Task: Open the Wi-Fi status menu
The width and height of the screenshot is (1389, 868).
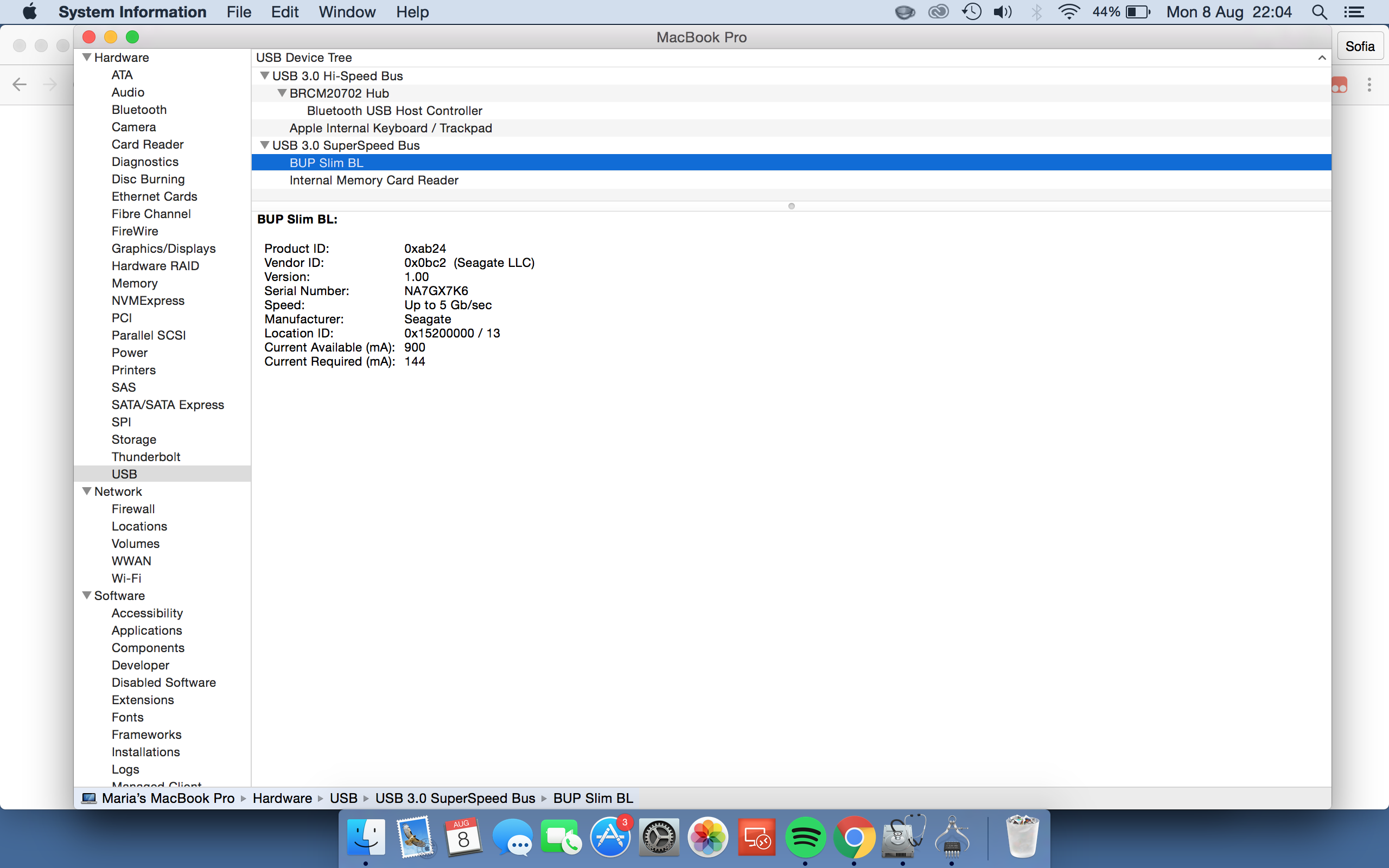Action: [x=1068, y=12]
